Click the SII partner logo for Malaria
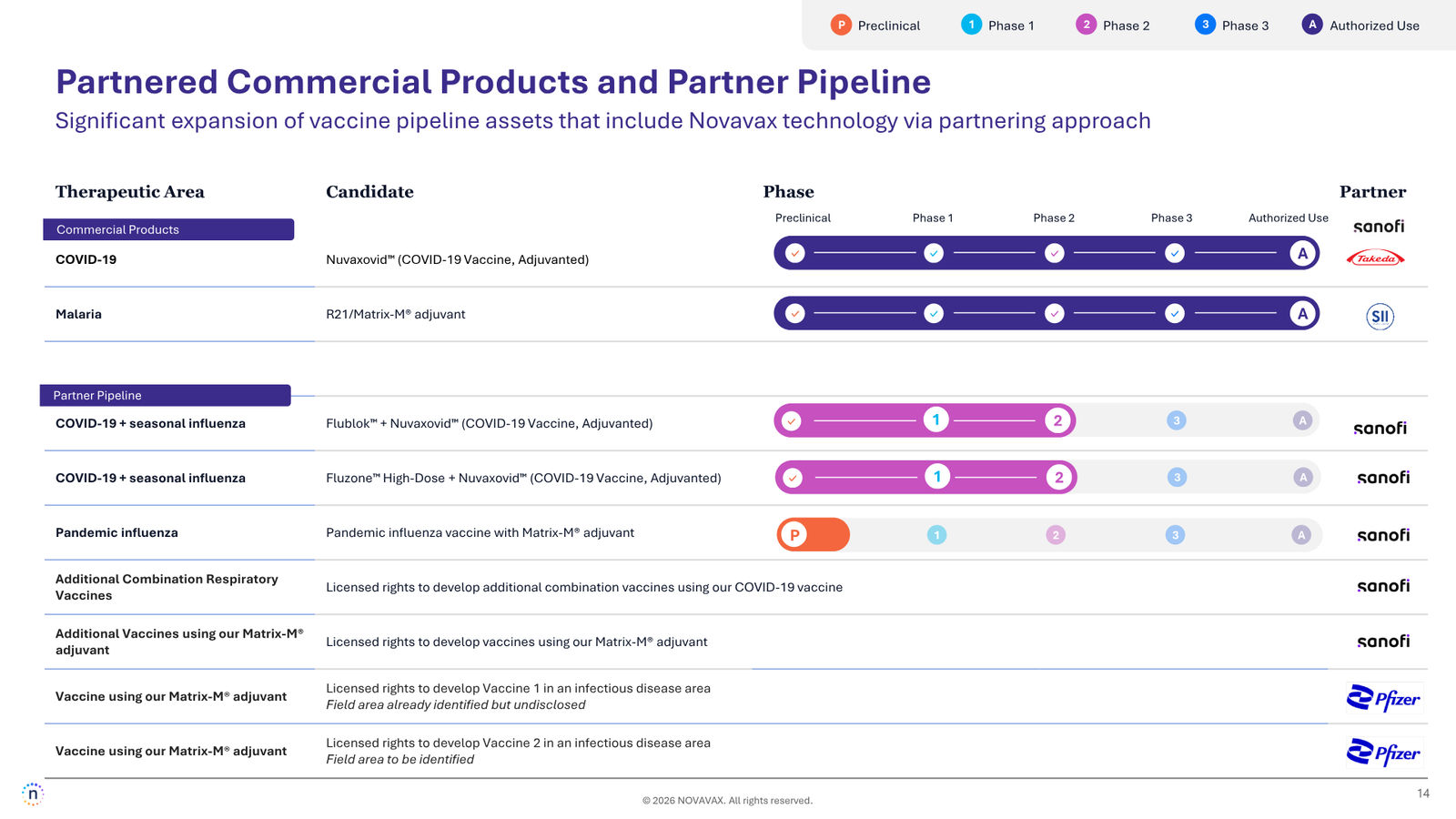Image resolution: width=1456 pixels, height=819 pixels. point(1380,317)
